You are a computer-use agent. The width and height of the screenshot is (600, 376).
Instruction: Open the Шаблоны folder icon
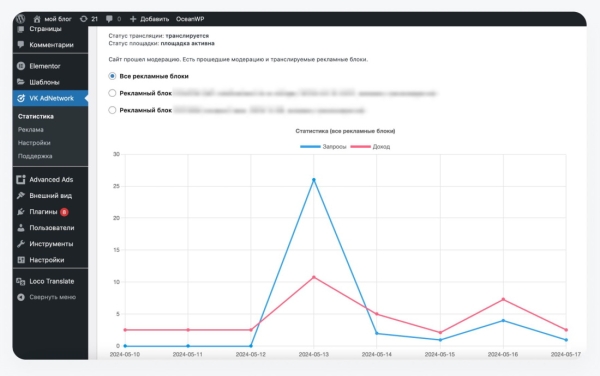tap(21, 82)
